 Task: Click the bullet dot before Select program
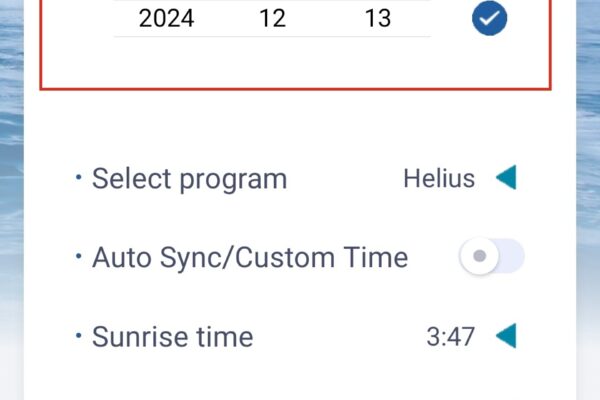[x=78, y=177]
